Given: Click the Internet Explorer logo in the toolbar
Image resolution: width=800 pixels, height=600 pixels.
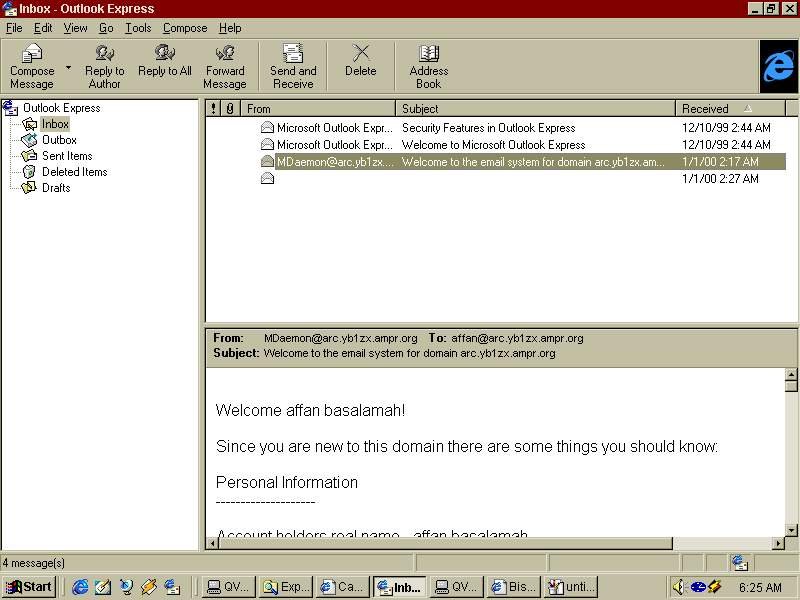Looking at the screenshot, I should point(778,66).
